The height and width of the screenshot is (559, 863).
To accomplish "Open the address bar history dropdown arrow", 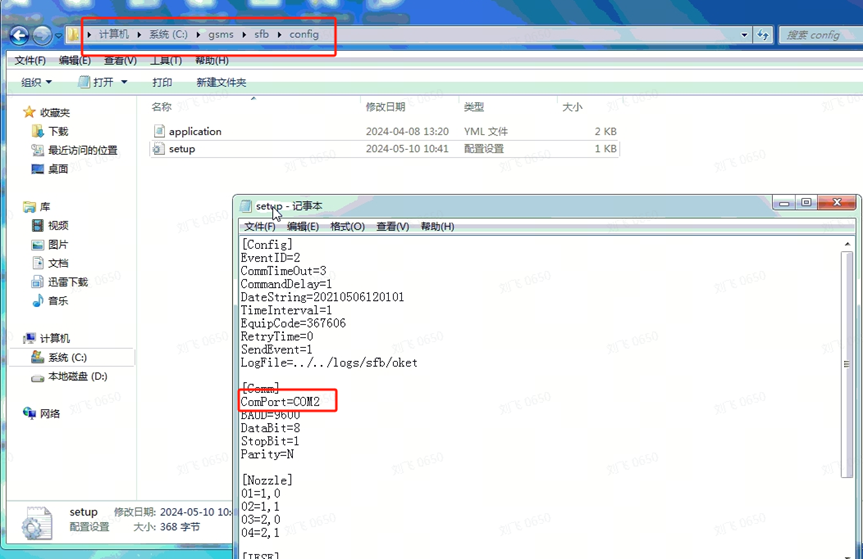I will pyautogui.click(x=744, y=35).
